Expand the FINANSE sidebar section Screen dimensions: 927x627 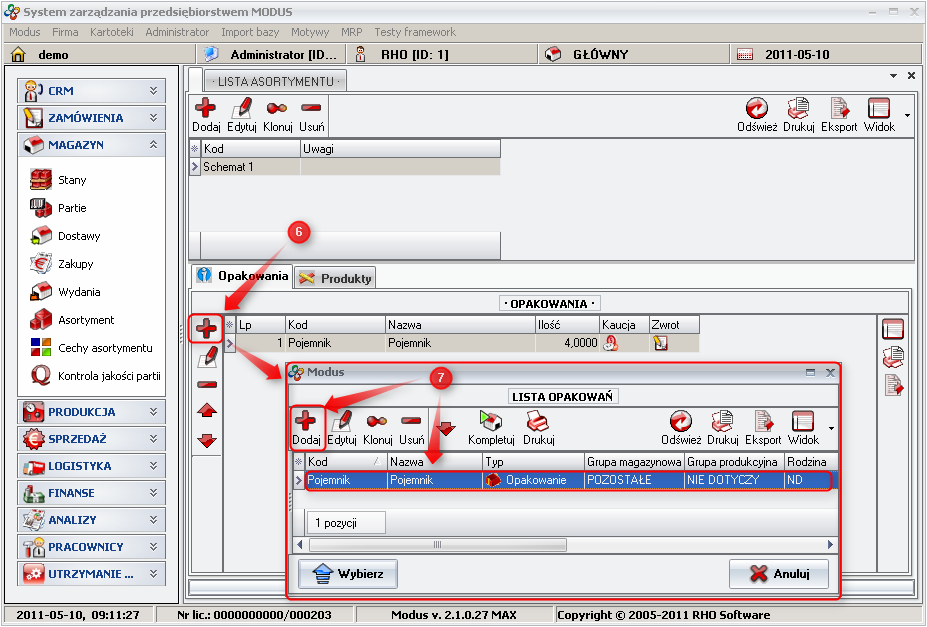92,493
